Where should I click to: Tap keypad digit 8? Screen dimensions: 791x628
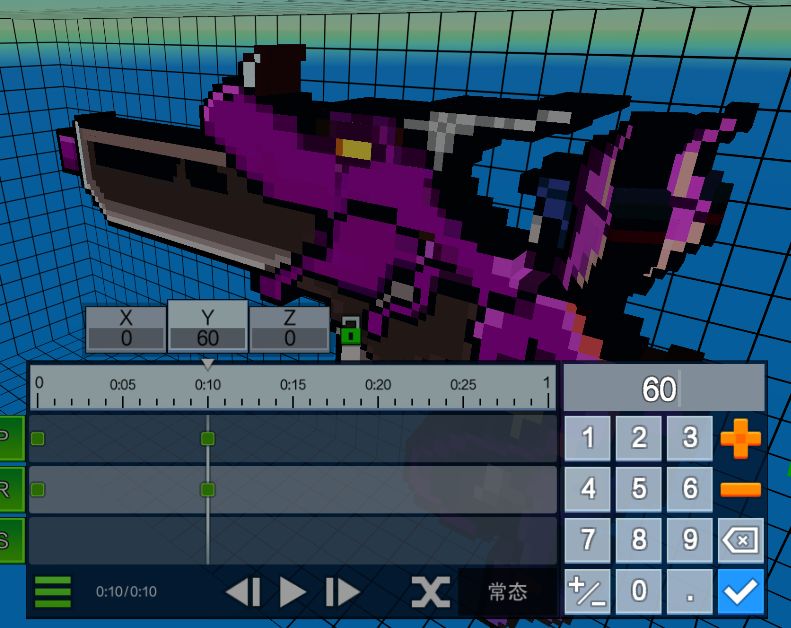(x=639, y=540)
